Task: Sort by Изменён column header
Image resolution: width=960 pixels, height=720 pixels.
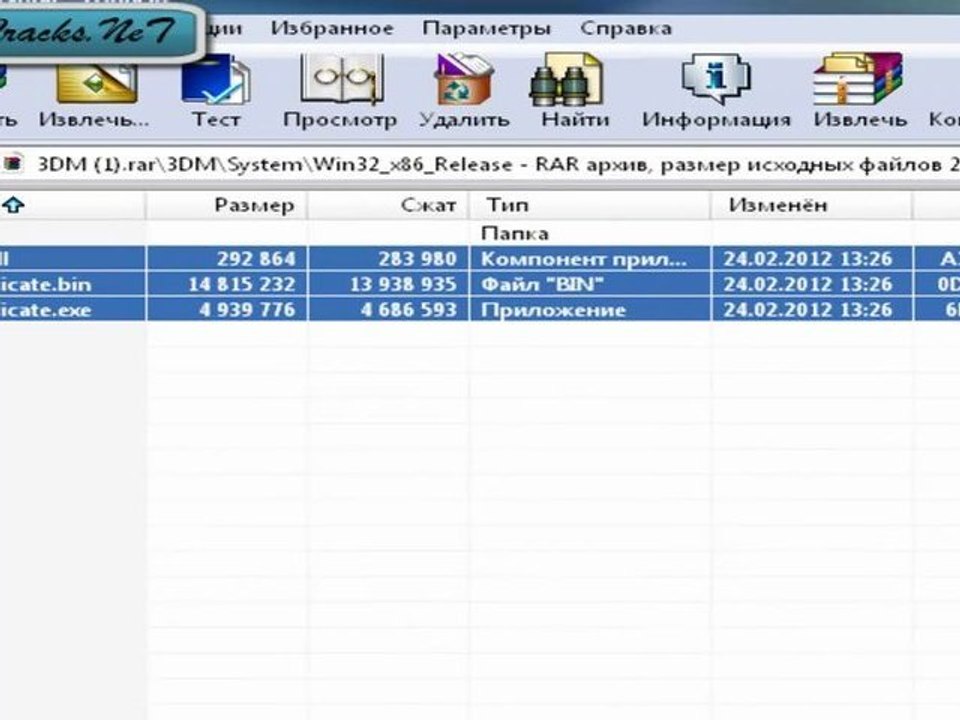Action: [811, 205]
